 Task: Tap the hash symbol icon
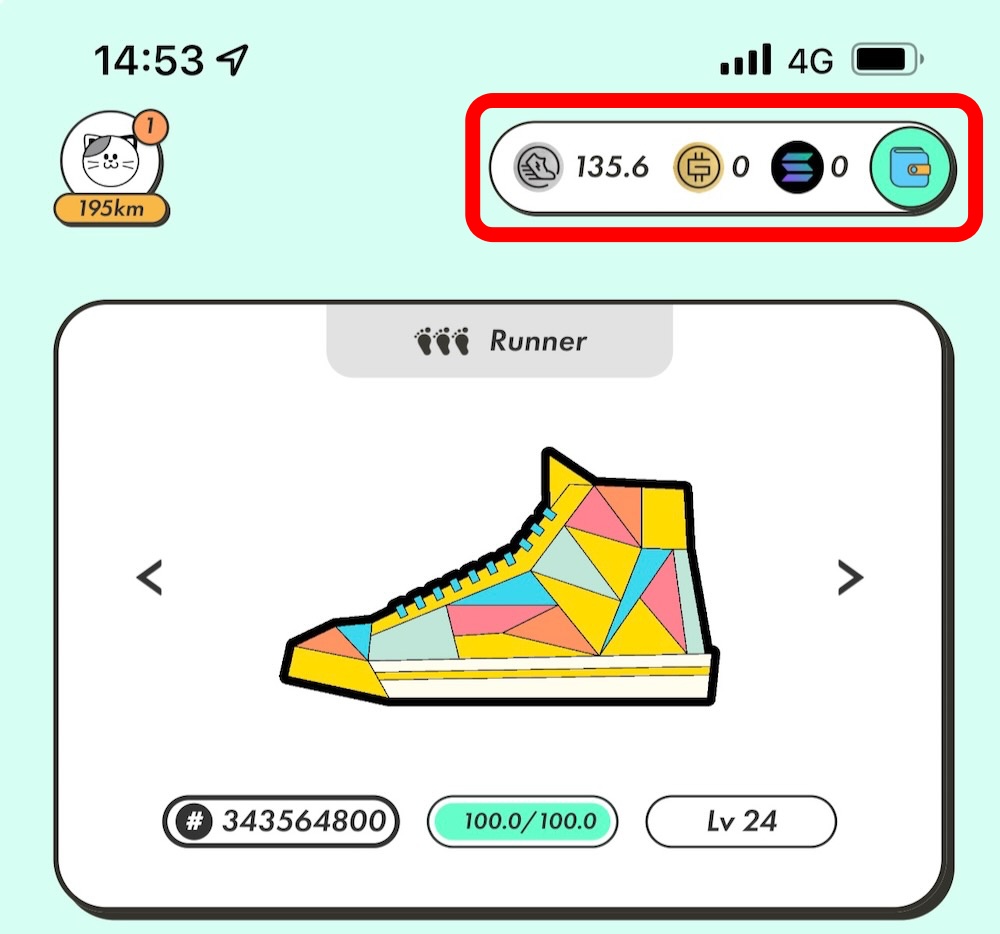coord(195,821)
